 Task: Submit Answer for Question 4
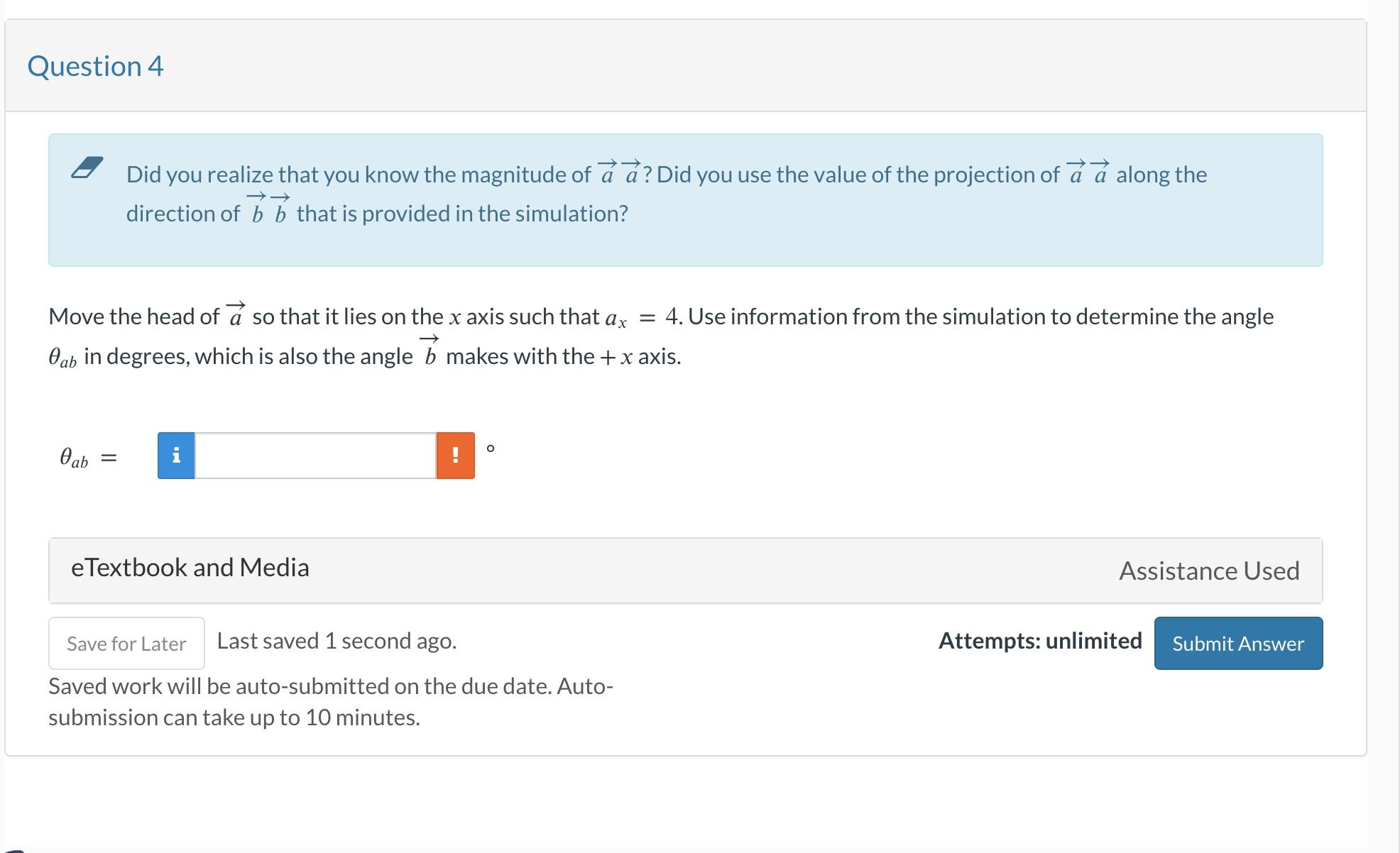(1238, 643)
